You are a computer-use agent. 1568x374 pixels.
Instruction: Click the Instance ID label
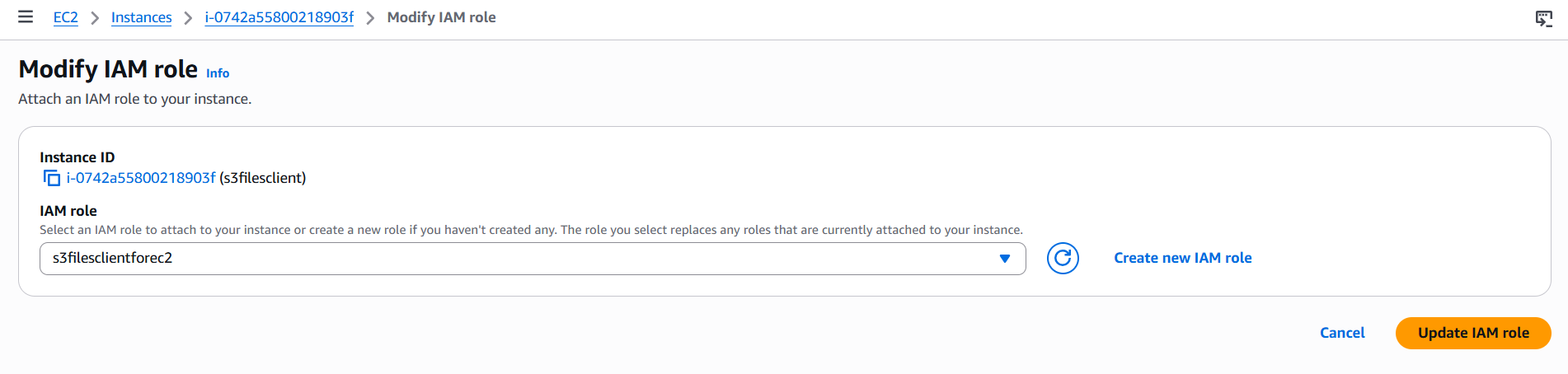click(77, 157)
